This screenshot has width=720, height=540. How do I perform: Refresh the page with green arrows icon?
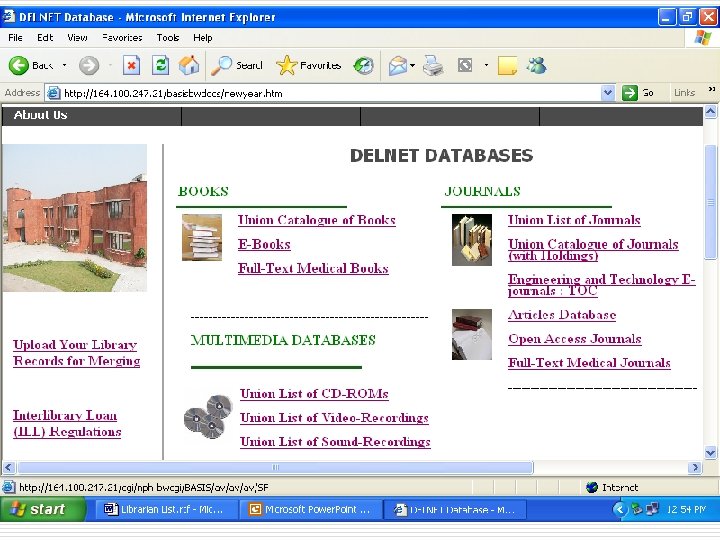coord(160,65)
